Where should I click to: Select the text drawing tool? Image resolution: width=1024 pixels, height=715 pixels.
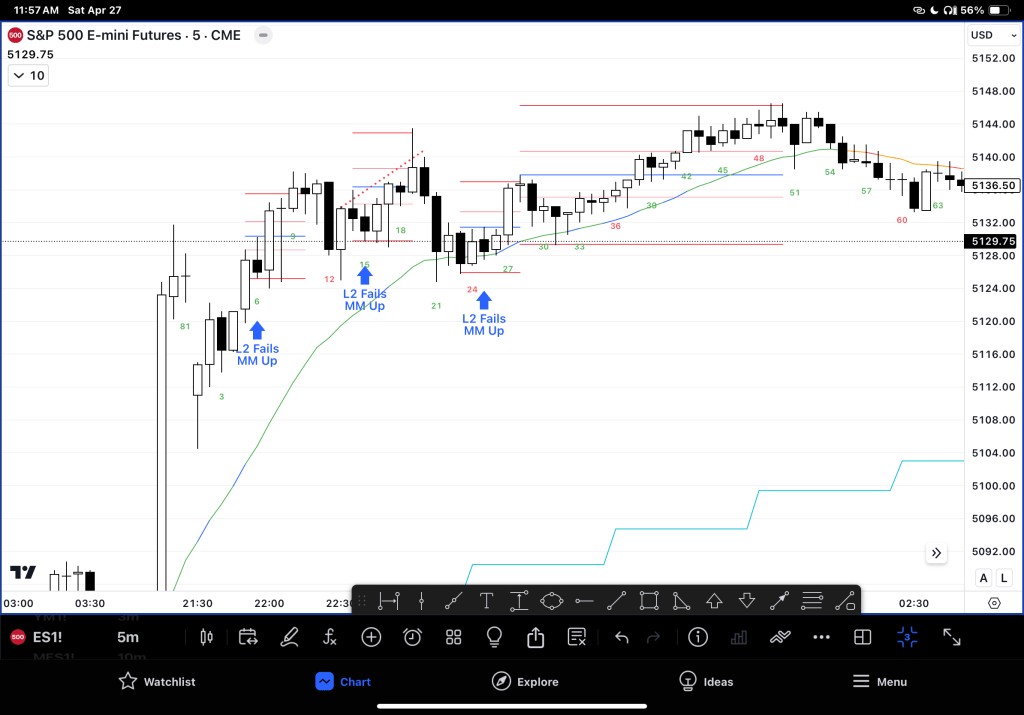tap(486, 601)
